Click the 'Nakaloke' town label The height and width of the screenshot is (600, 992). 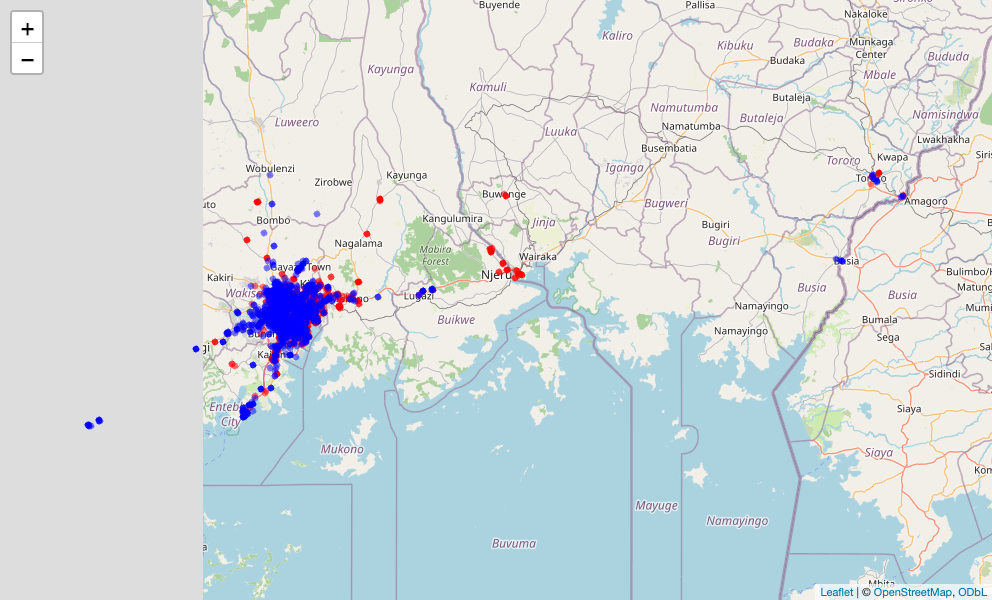coord(865,14)
